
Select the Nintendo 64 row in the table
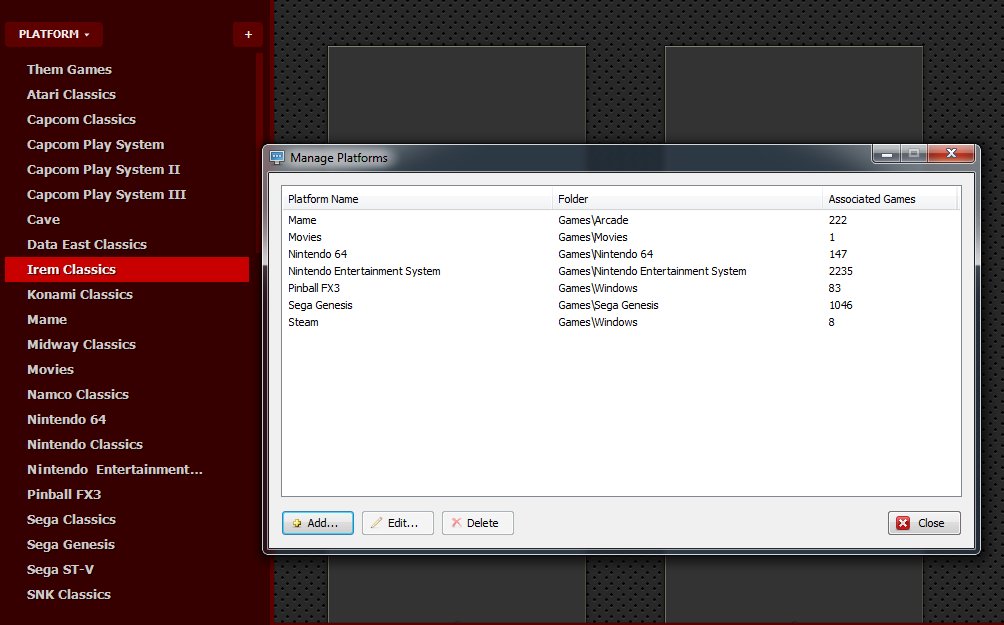point(621,254)
